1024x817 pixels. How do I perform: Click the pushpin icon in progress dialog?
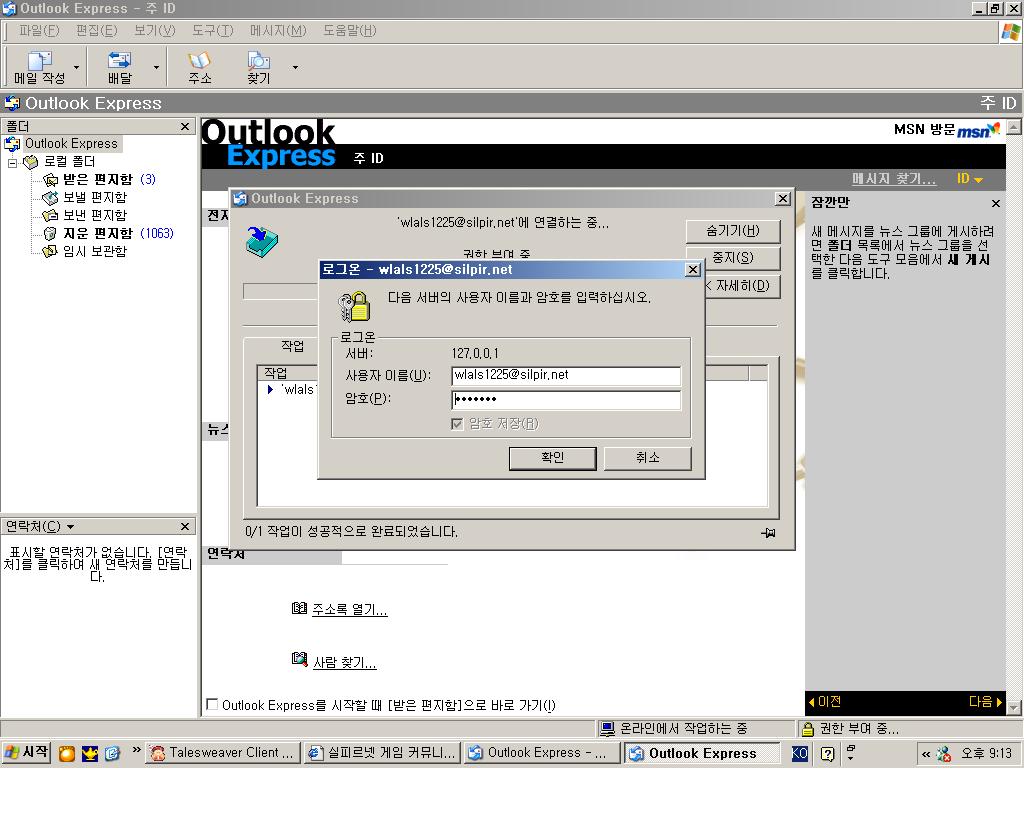point(768,533)
